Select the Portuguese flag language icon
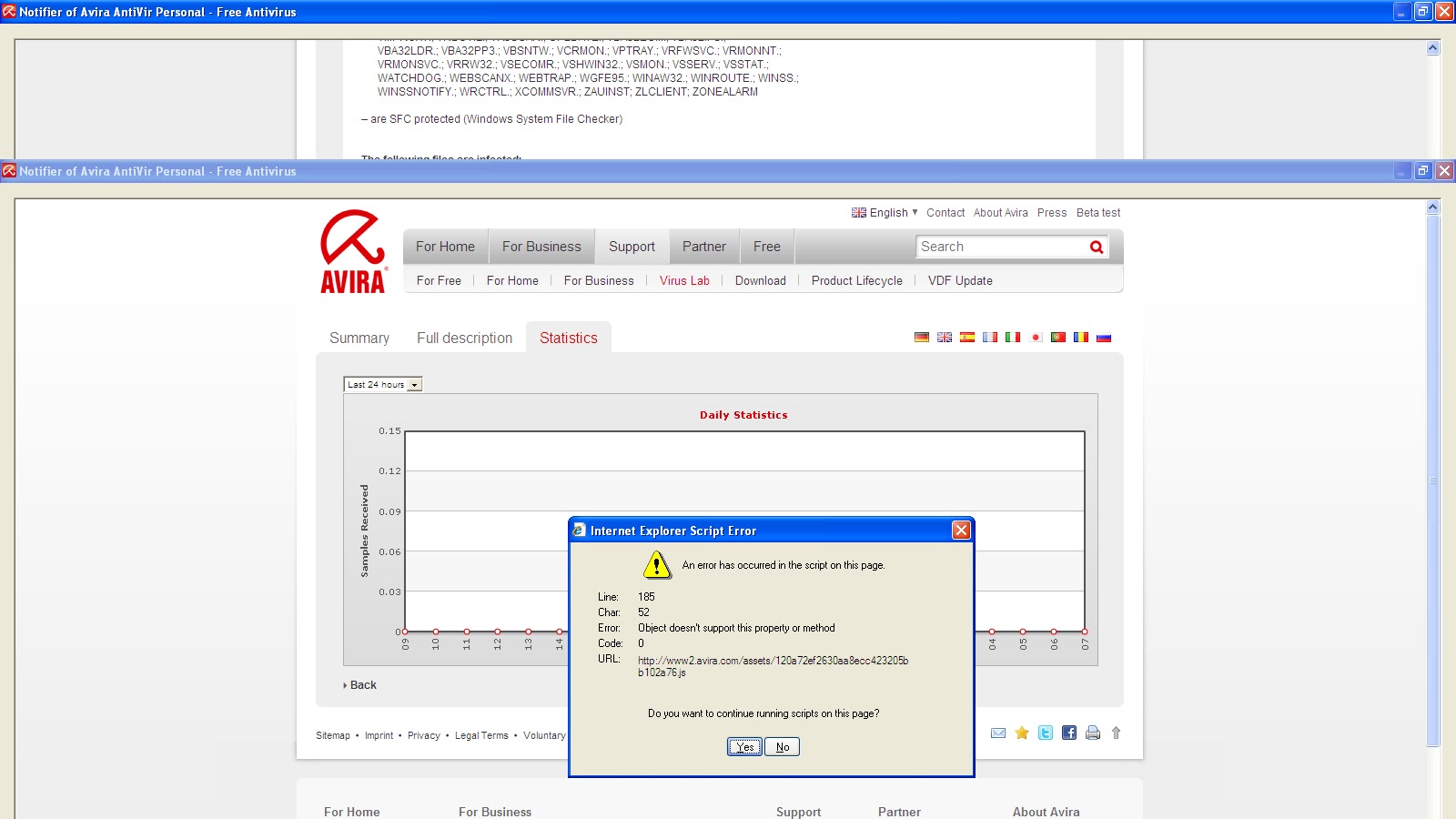This screenshot has height=819, width=1456. click(x=1058, y=338)
